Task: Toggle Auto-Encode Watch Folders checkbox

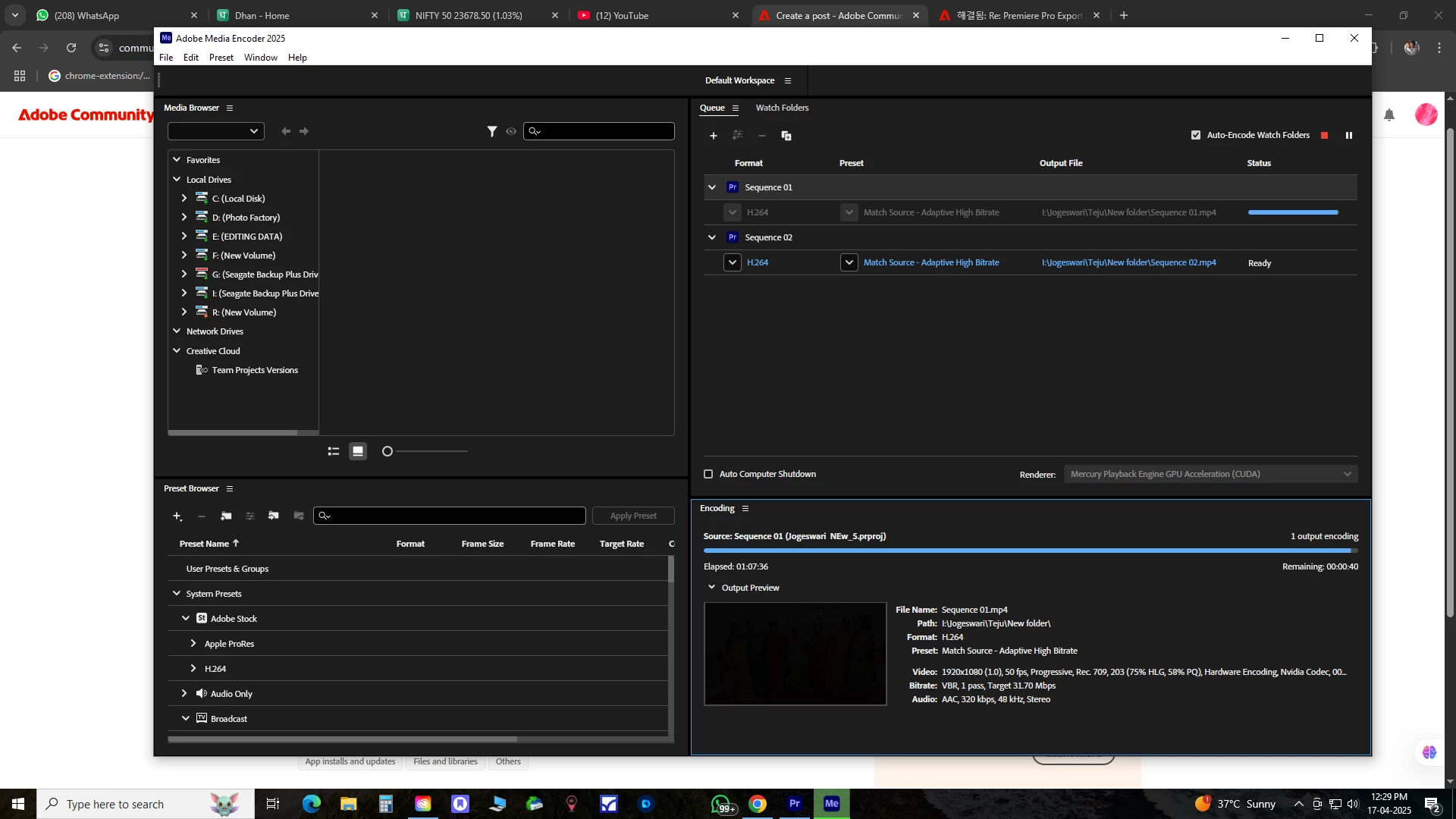Action: point(1196,135)
